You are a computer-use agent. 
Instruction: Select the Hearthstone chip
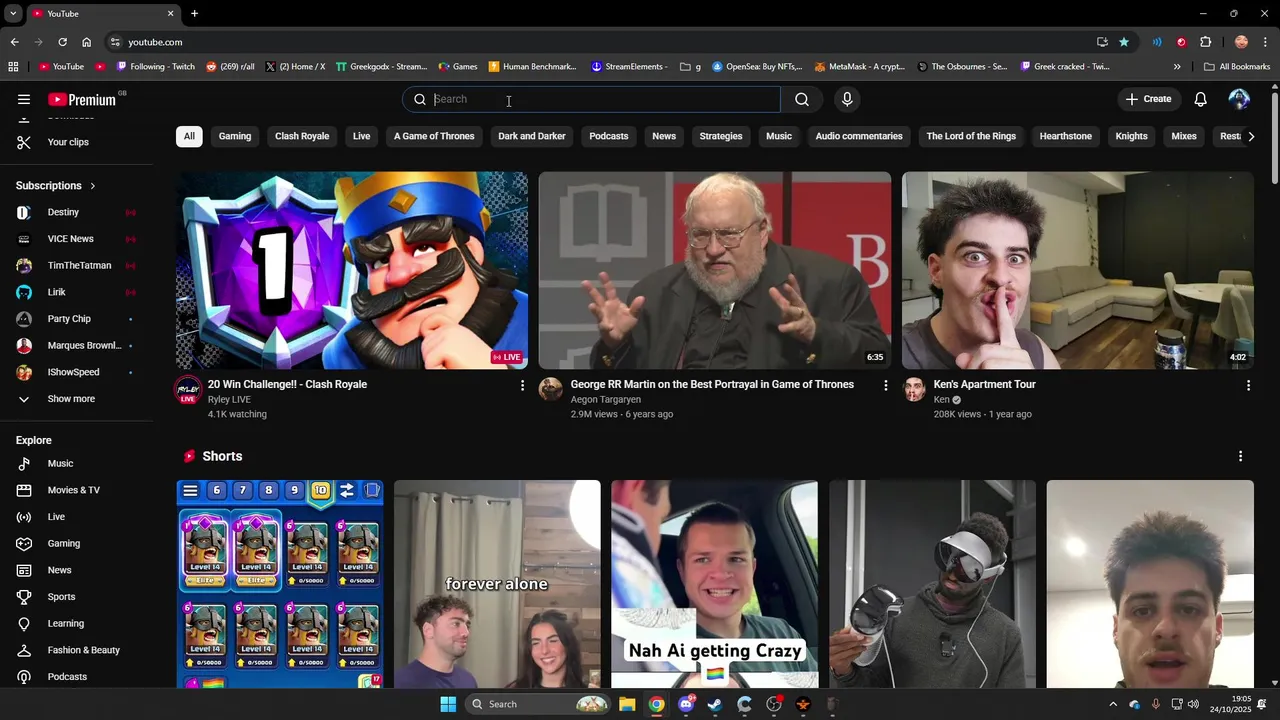coord(1065,136)
